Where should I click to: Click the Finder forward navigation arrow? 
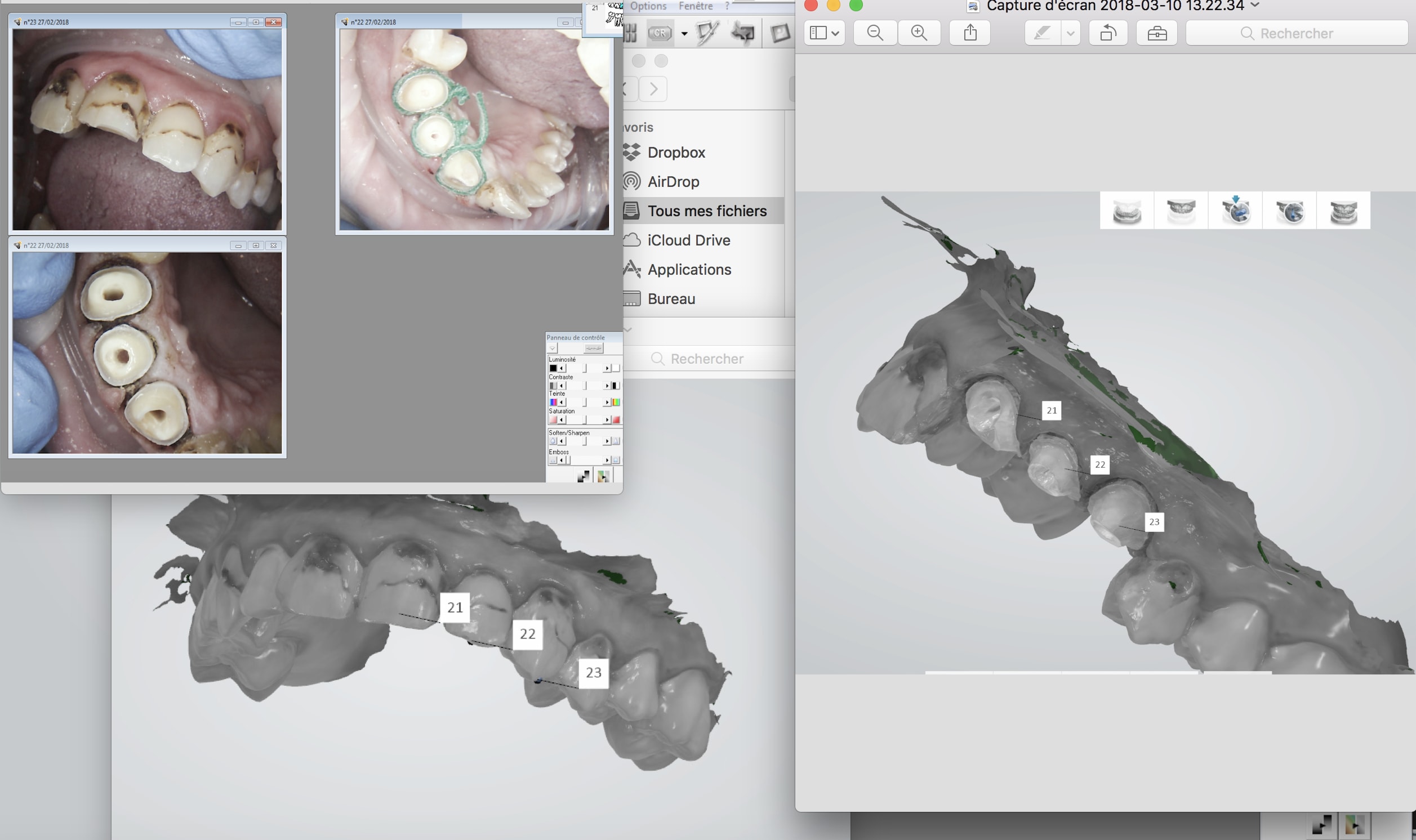(x=653, y=89)
